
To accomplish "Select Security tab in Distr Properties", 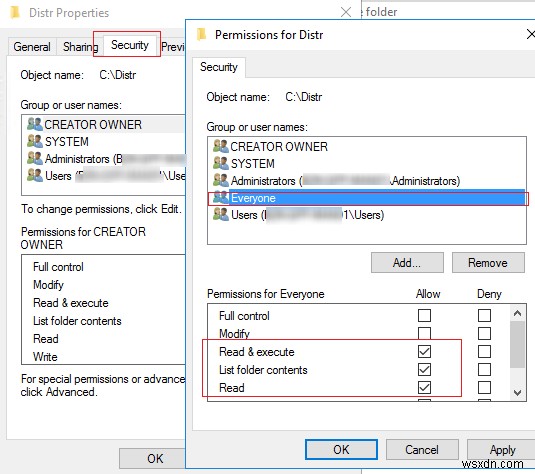I will tap(130, 45).
